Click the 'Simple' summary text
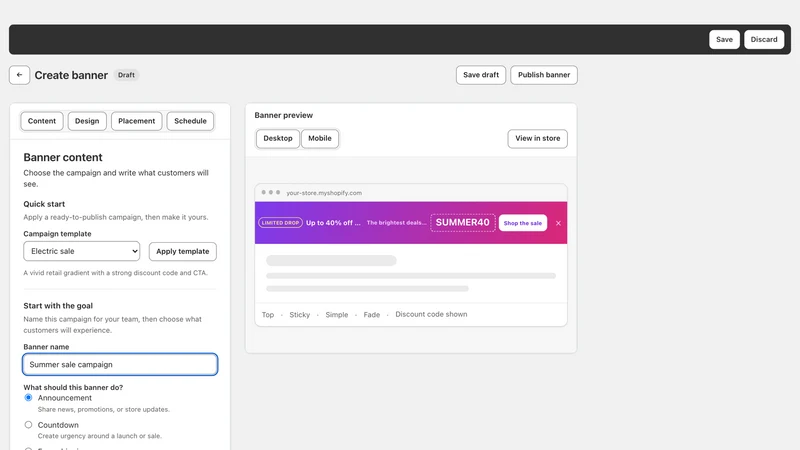Viewport: 800px width, 450px height. click(x=337, y=315)
